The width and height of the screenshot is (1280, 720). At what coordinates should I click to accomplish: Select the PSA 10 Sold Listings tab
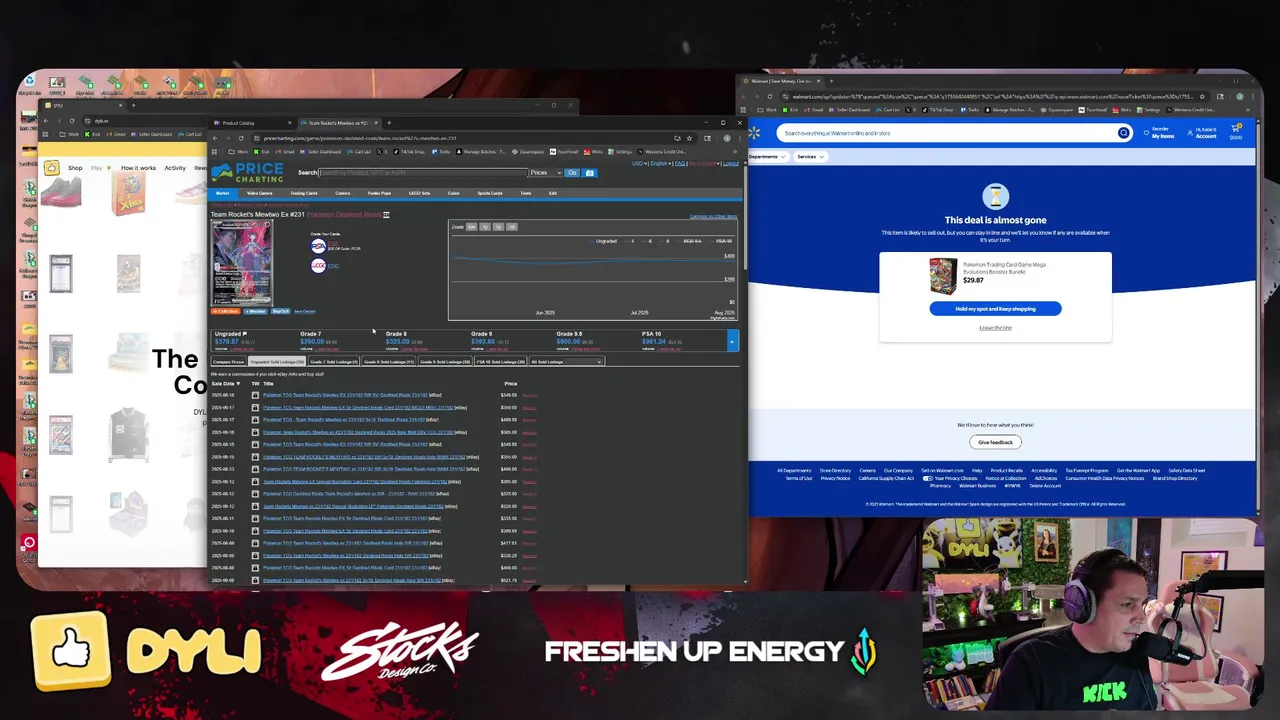coord(500,362)
